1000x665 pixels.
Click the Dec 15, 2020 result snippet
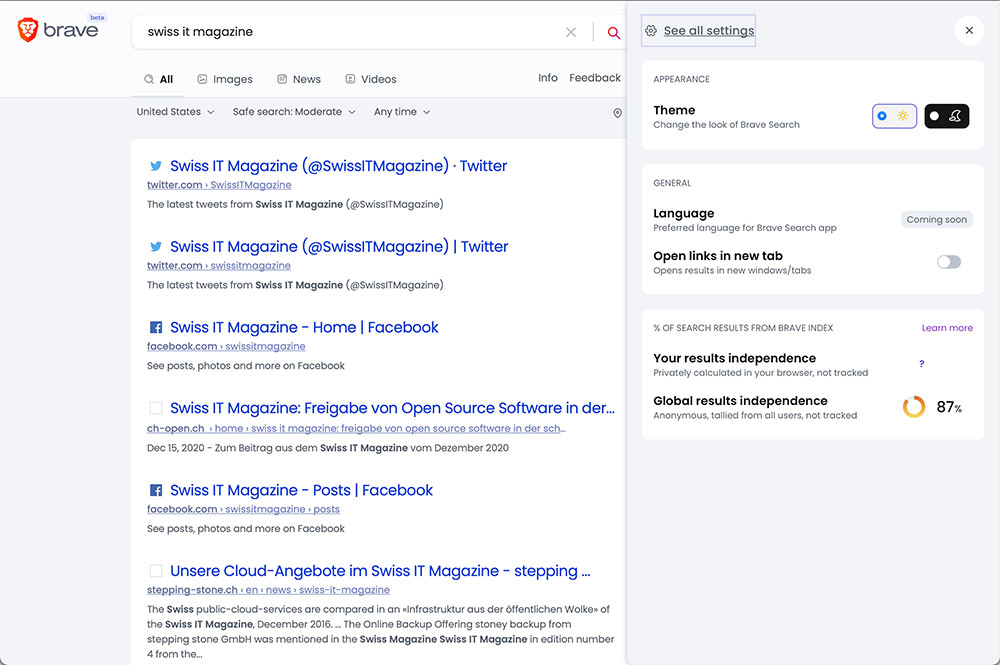click(328, 448)
